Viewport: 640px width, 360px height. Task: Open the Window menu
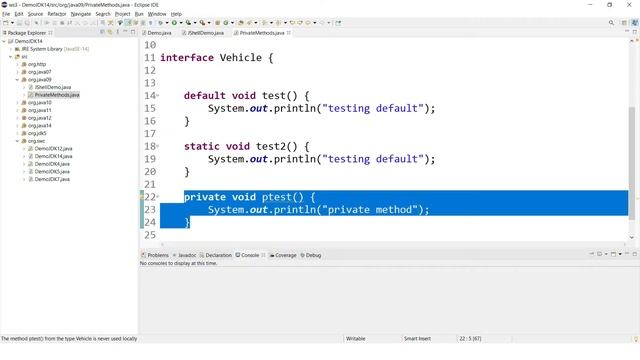coord(157,14)
